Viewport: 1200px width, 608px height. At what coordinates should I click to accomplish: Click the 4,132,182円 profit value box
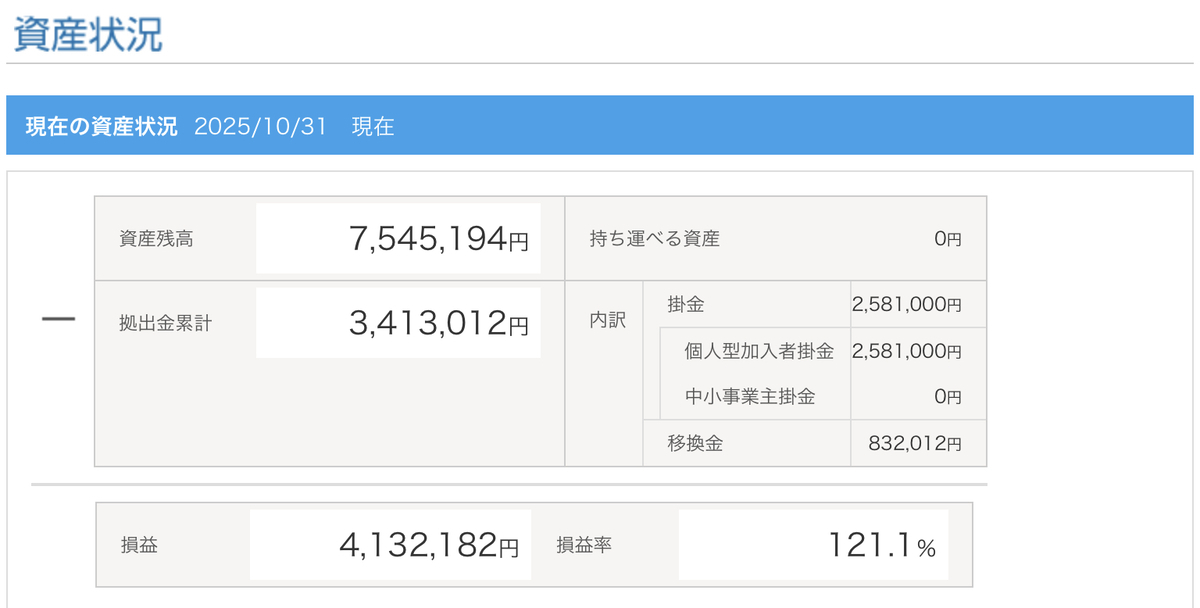tap(428, 545)
